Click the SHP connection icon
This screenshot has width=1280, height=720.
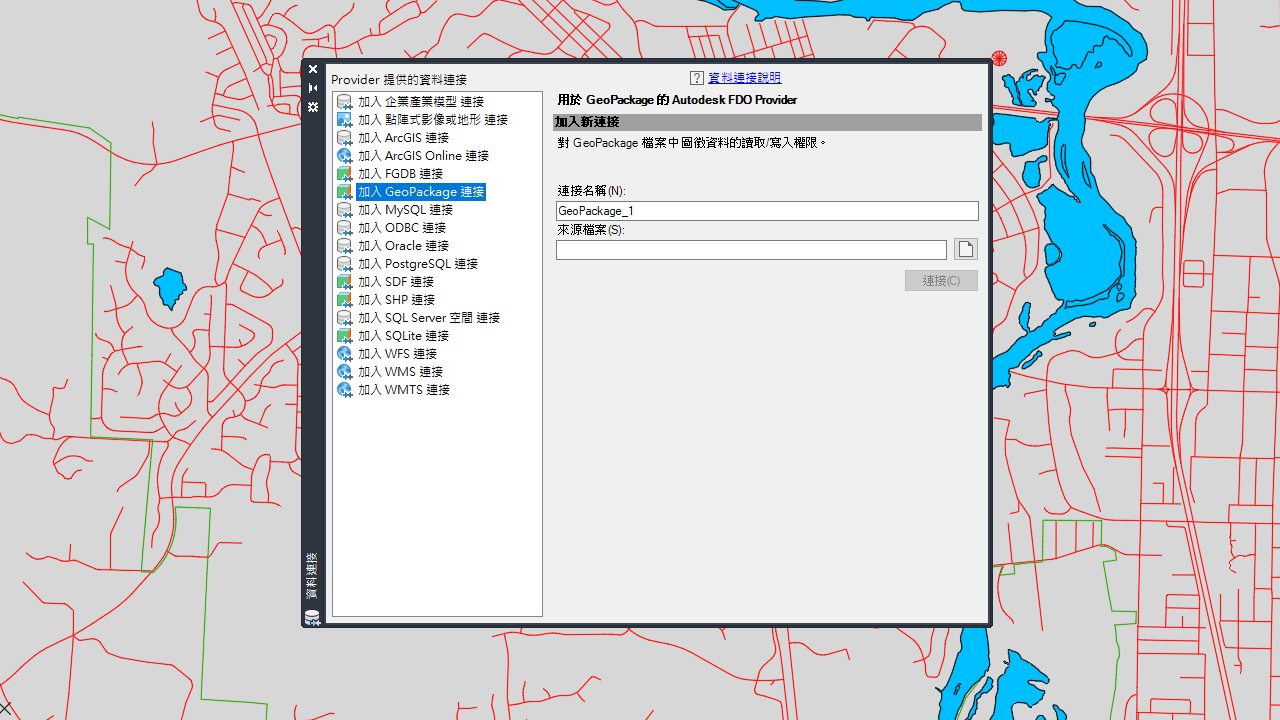(344, 300)
